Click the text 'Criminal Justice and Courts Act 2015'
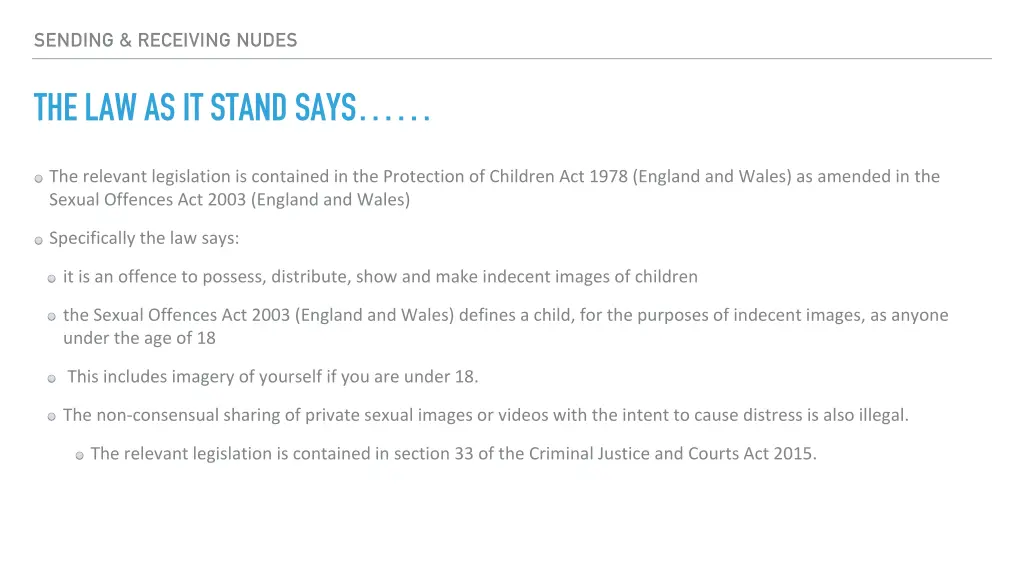1024x576 pixels. pyautogui.click(x=673, y=454)
